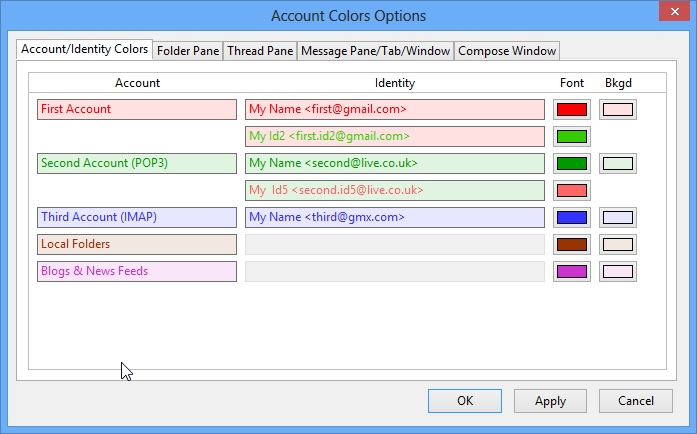The width and height of the screenshot is (697, 434).
Task: Confirm settings with the OK button
Action: [465, 401]
